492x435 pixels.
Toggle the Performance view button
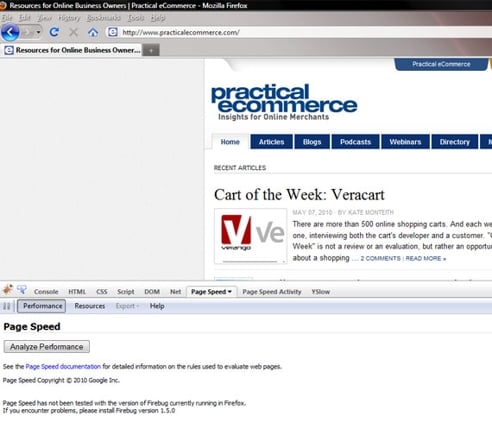pyautogui.click(x=42, y=306)
